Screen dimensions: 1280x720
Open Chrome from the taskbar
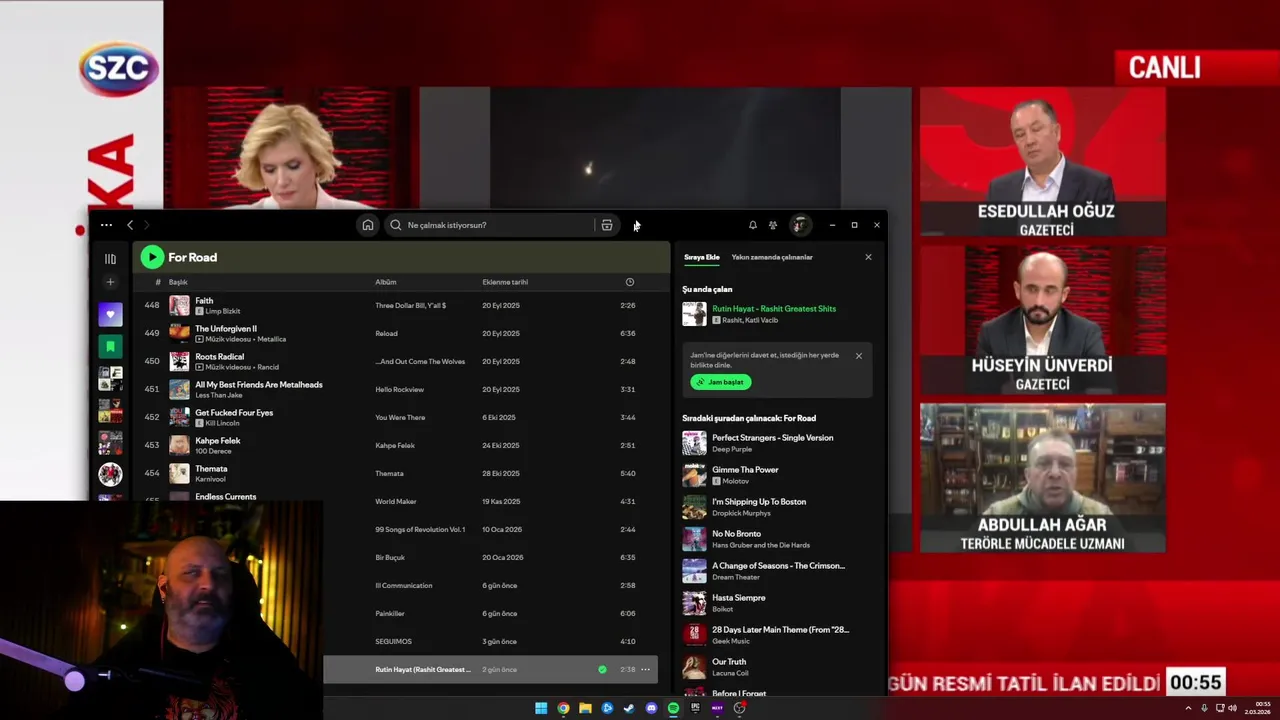pos(563,708)
